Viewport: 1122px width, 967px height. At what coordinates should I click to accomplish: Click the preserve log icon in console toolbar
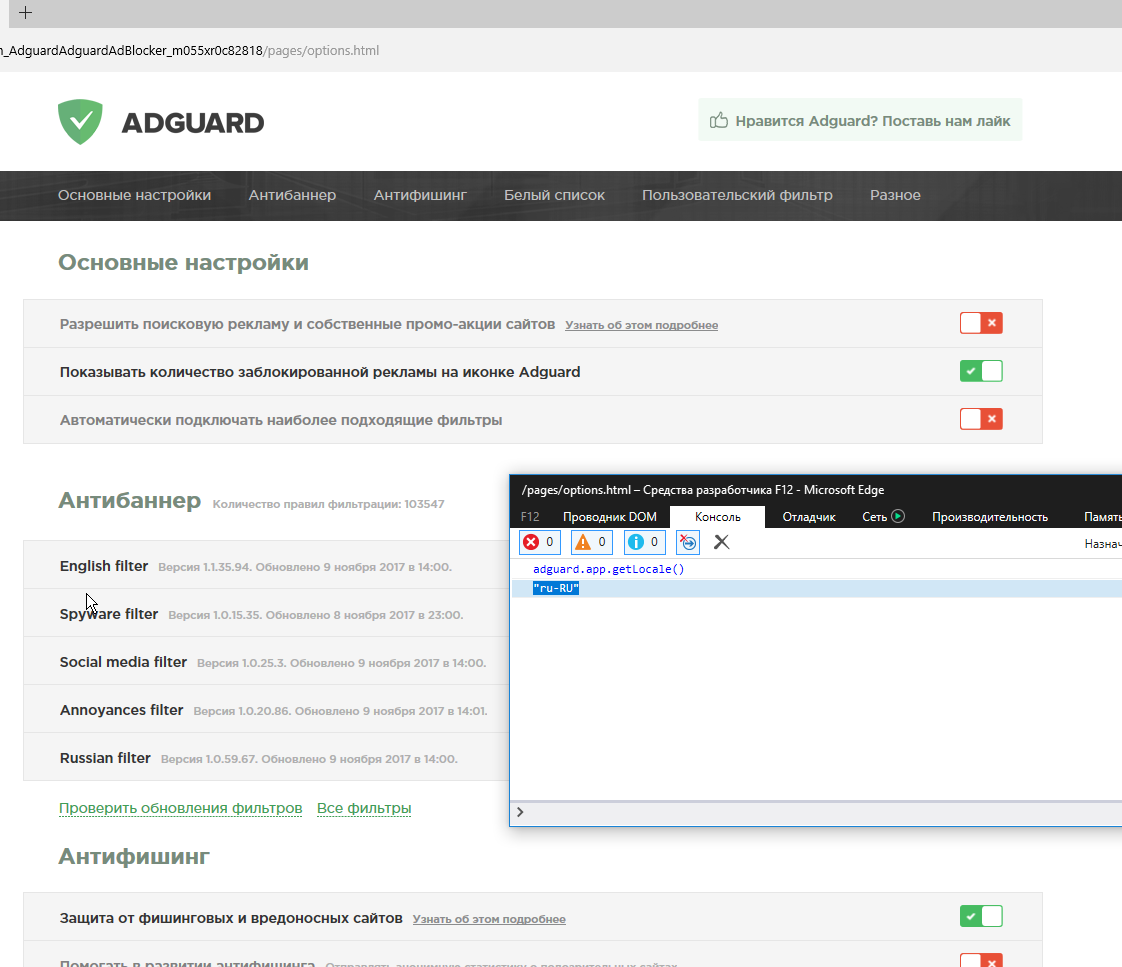687,542
